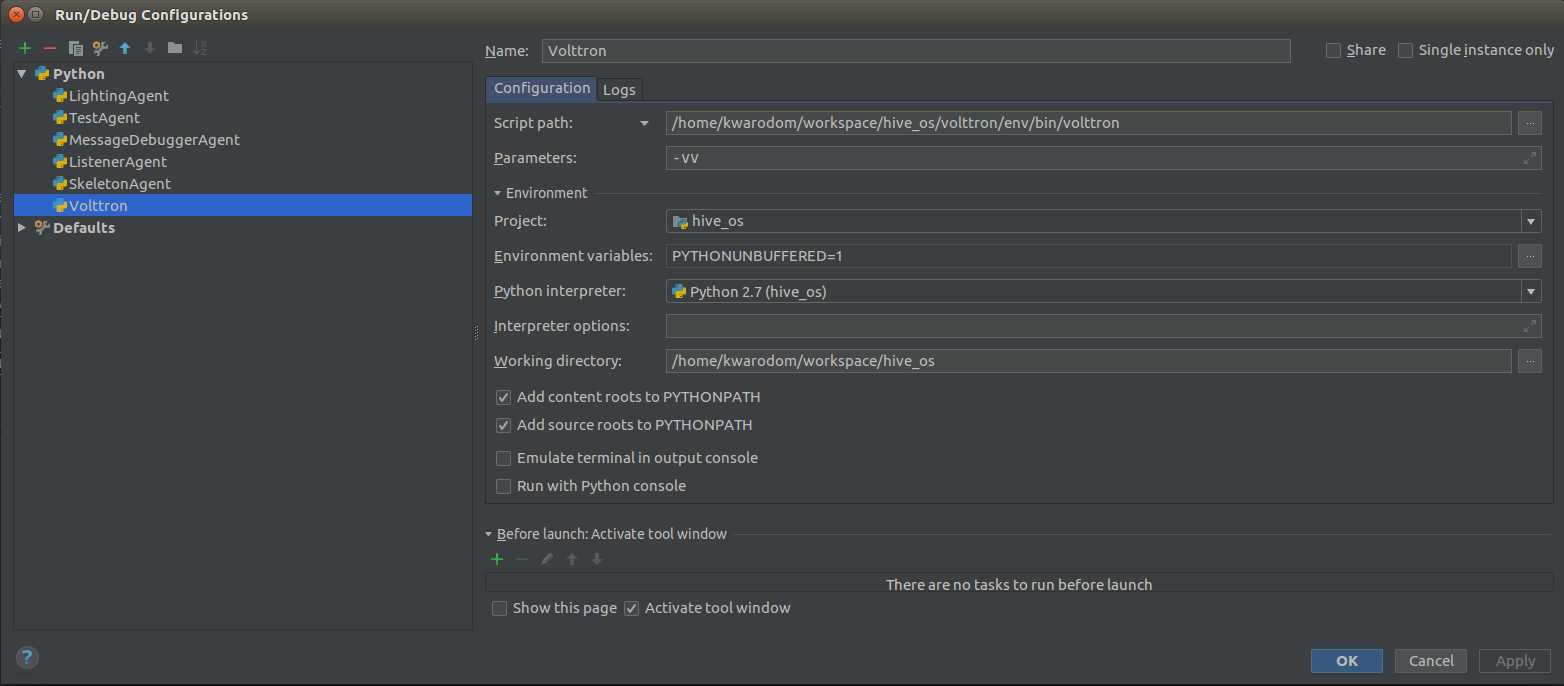Click the Apply button
Viewport: 1564px width, 686px height.
coord(1515,661)
